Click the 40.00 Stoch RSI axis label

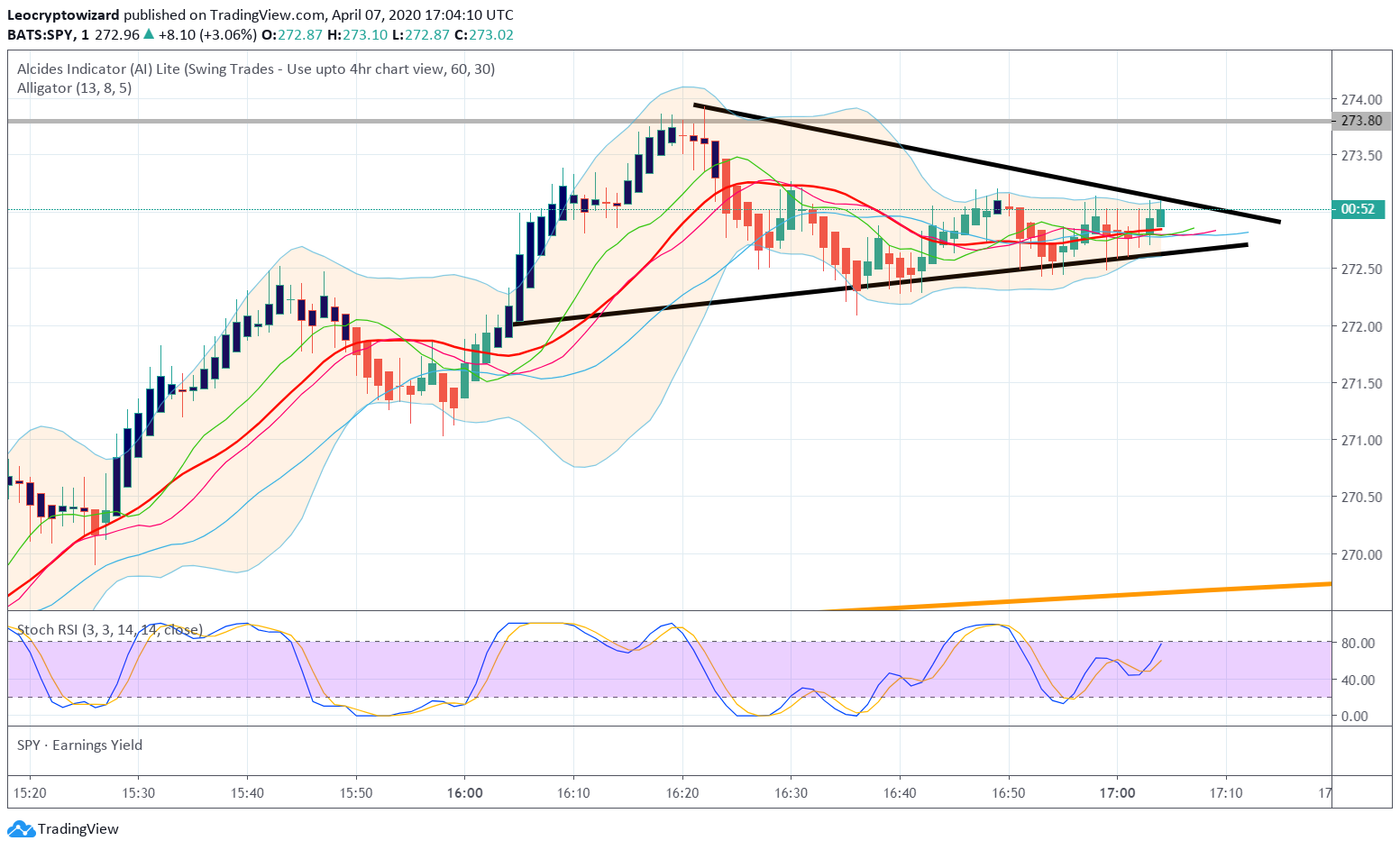click(1359, 680)
